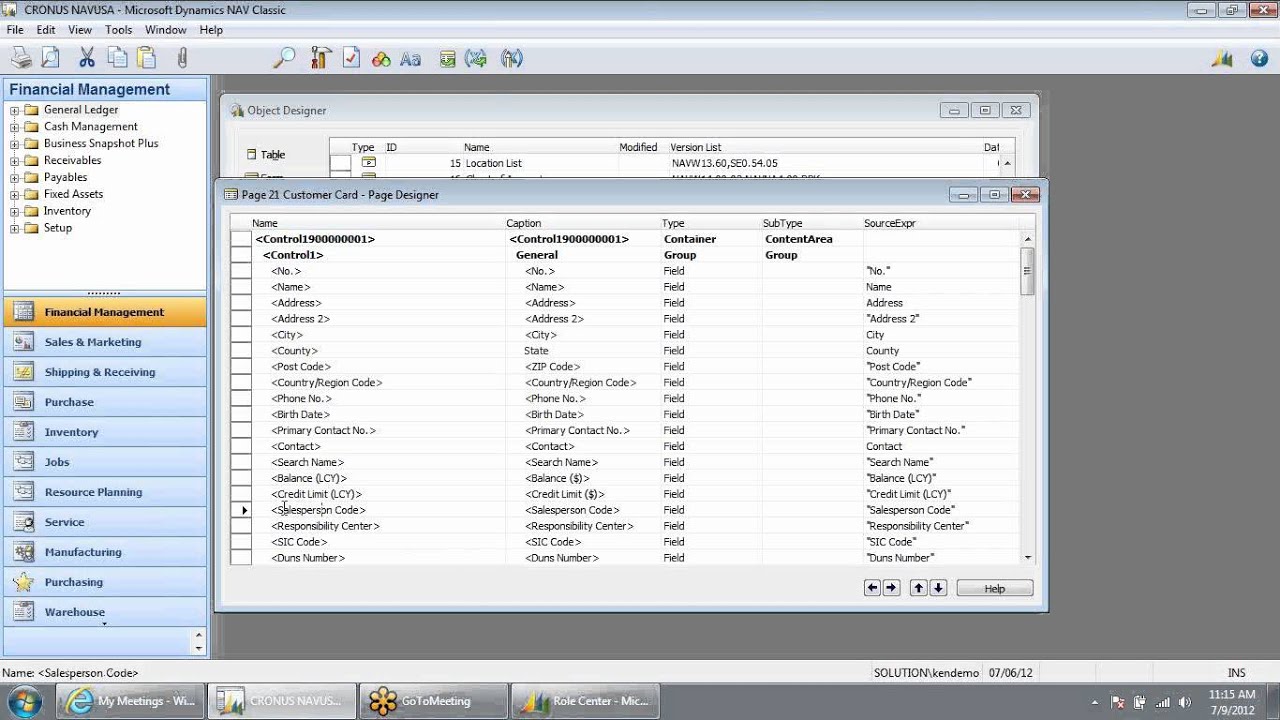Open the View menu
Viewport: 1280px width, 720px height.
80,30
